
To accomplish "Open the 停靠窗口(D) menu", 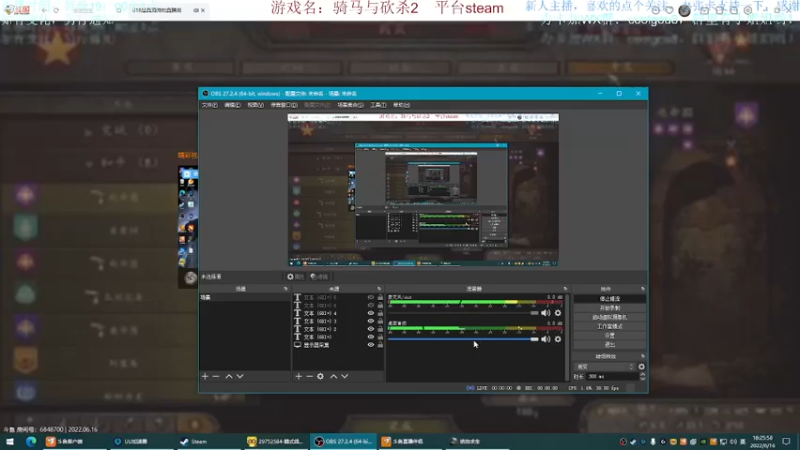I will [x=284, y=105].
